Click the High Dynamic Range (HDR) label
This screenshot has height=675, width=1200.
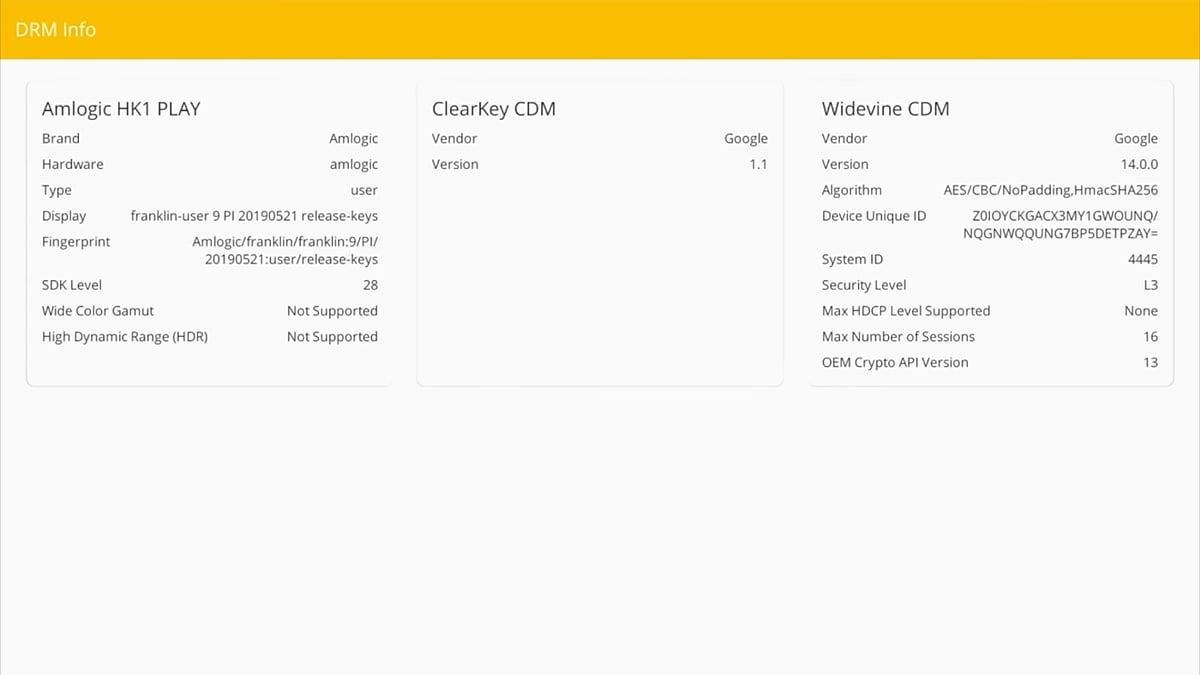125,337
